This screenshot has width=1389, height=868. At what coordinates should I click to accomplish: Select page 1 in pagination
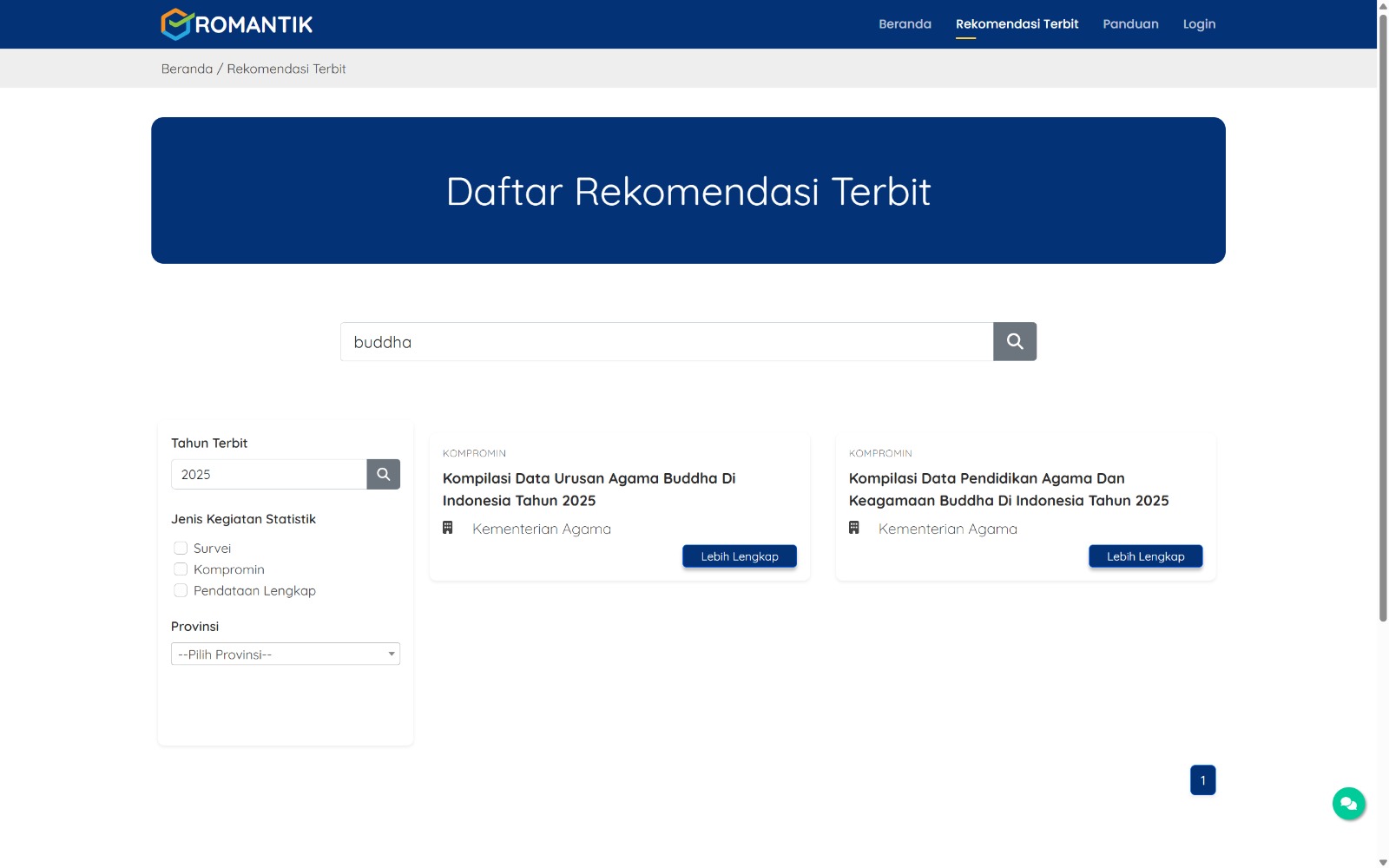pyautogui.click(x=1202, y=780)
